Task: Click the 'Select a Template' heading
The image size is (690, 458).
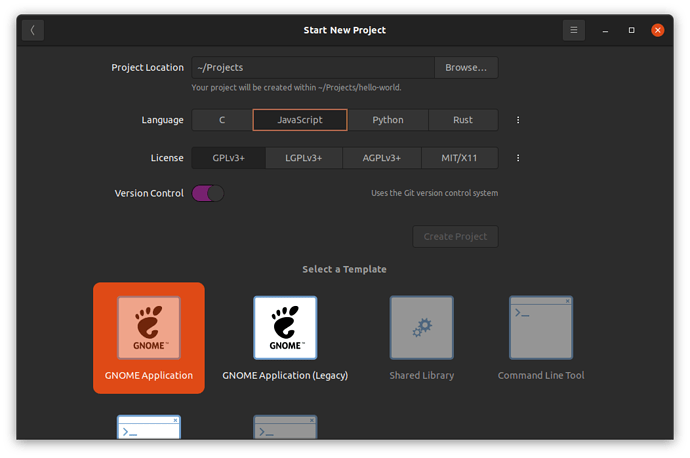Action: 345,269
